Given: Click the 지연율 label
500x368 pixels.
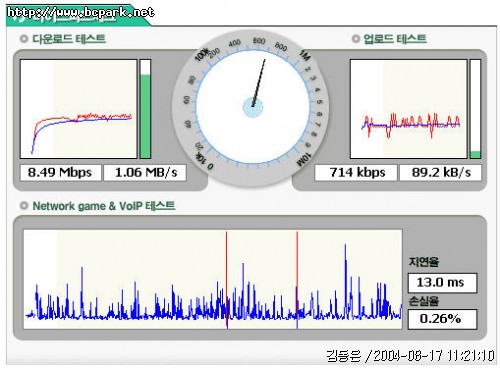Looking at the screenshot, I should point(424,262).
